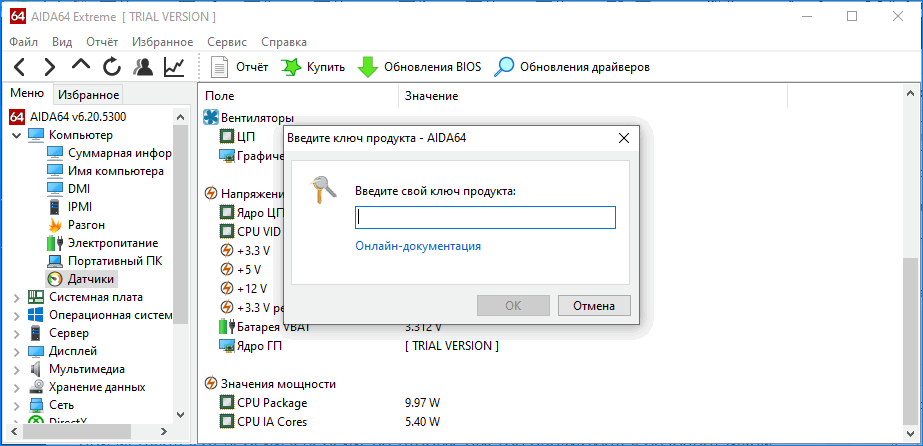Click the sidebar vertical scrollbar down arrow
The width and height of the screenshot is (923, 446).
[181, 414]
